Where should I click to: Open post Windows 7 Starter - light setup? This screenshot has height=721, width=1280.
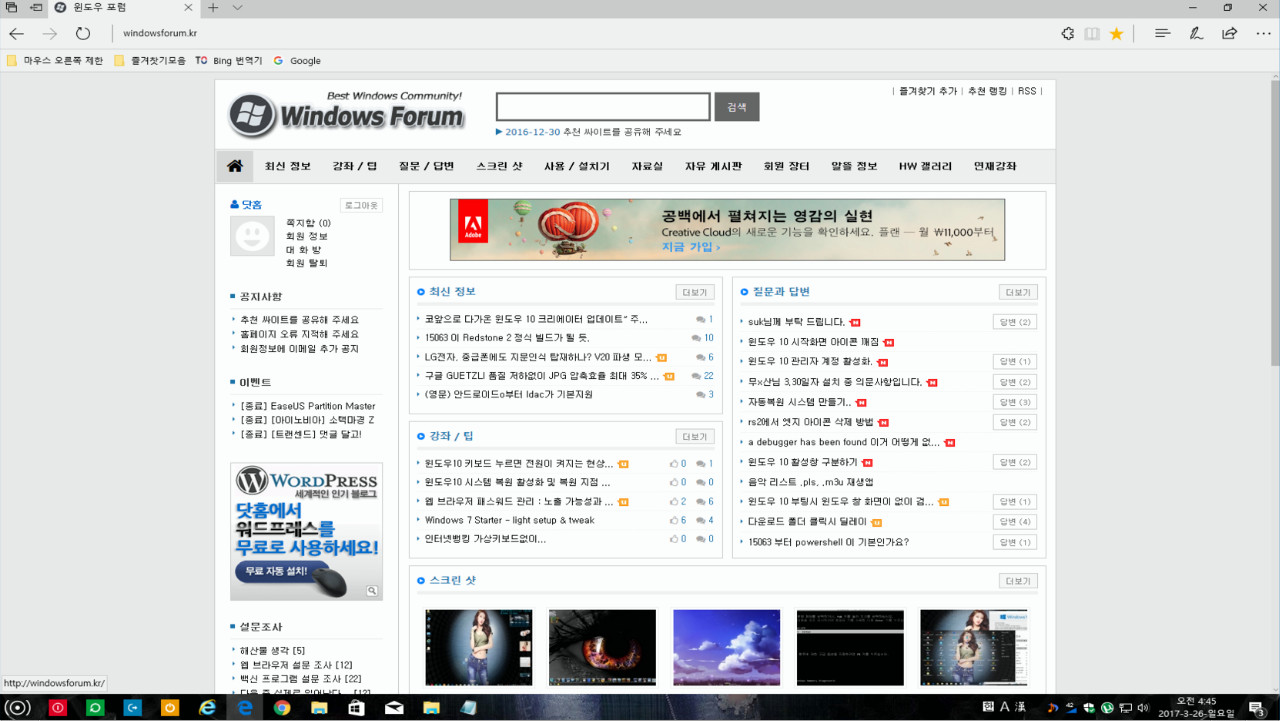pyautogui.click(x=509, y=520)
